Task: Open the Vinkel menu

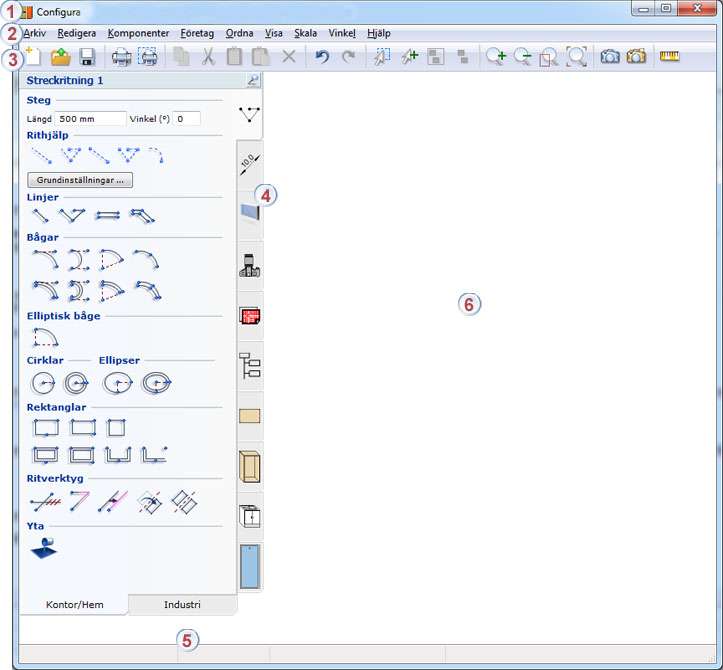Action: [x=342, y=33]
